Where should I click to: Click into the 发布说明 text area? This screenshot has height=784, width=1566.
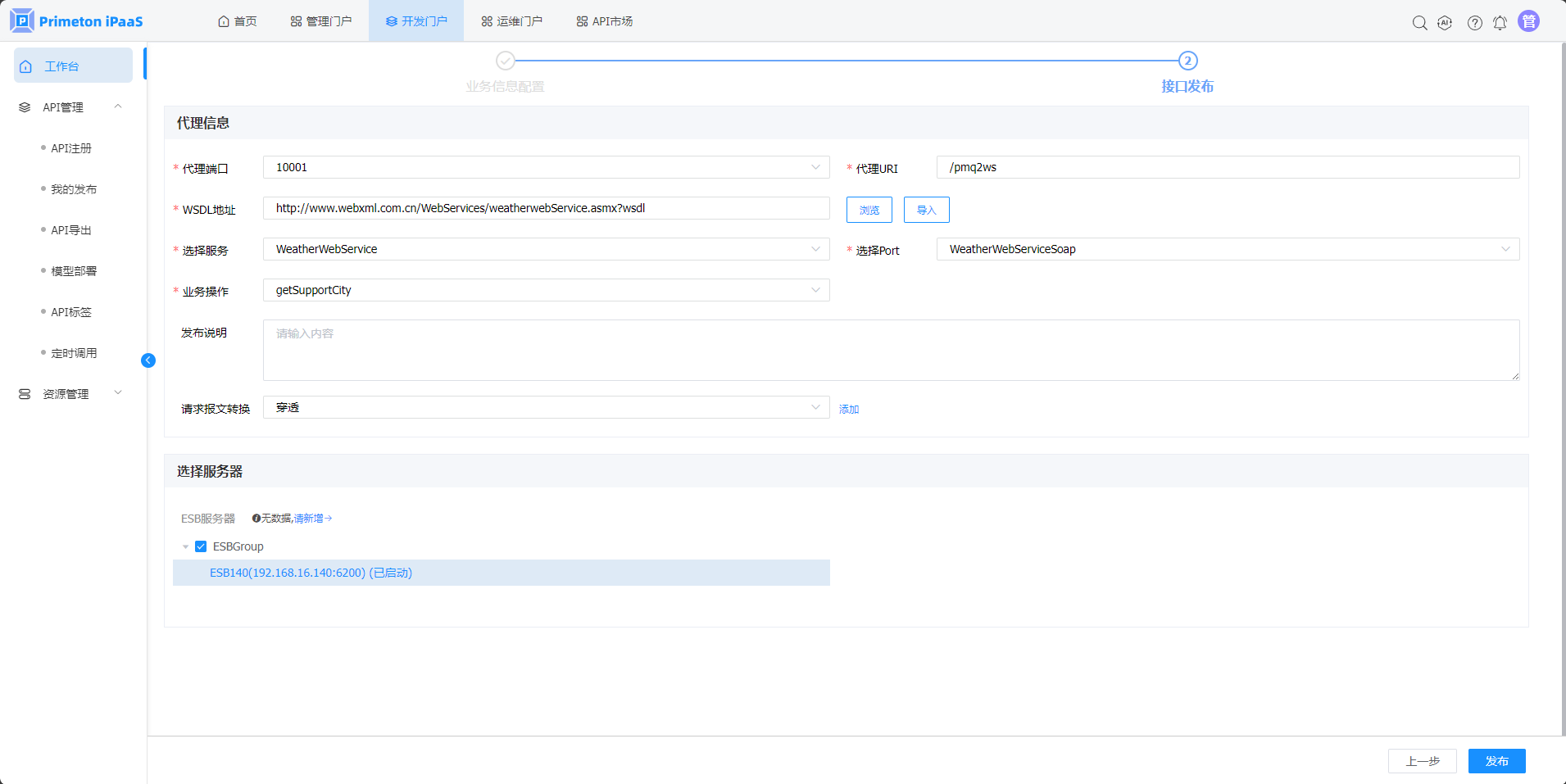coord(891,350)
